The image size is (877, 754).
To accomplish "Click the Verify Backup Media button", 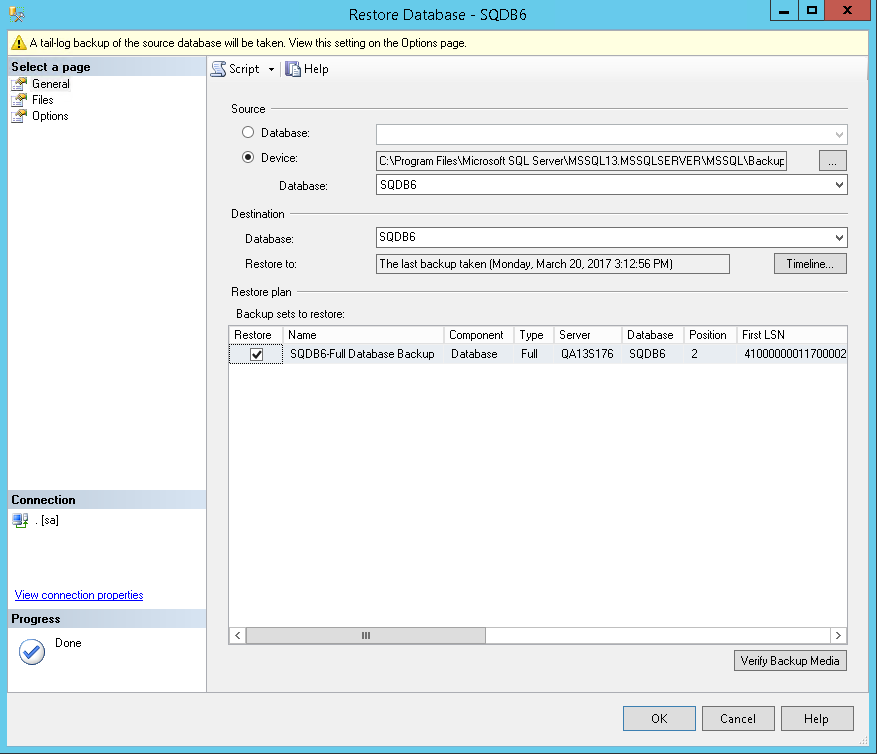I will coord(790,660).
